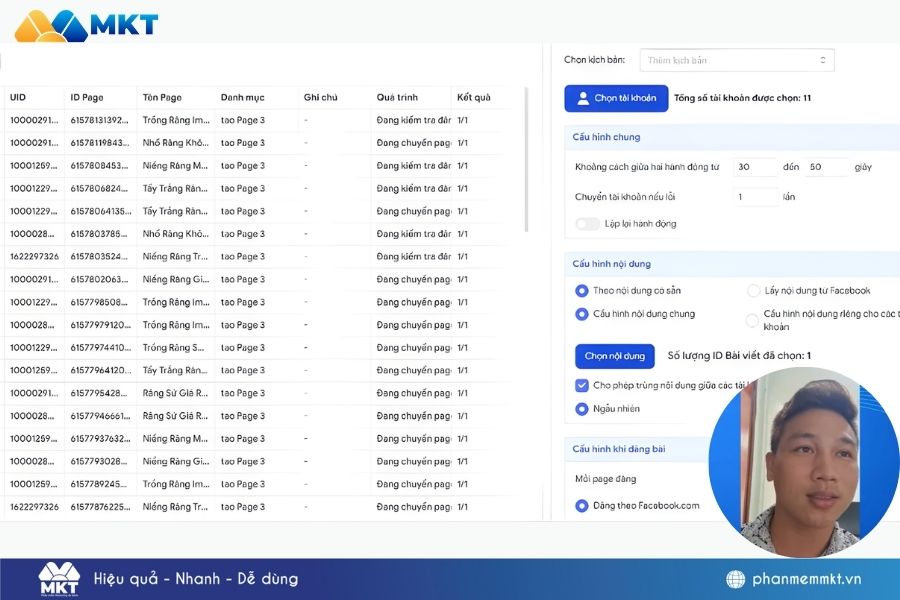This screenshot has height=600, width=900.
Task: Select 'Dùng theo Facebook.com' under Mỗi page đăng
Action: click(x=581, y=507)
